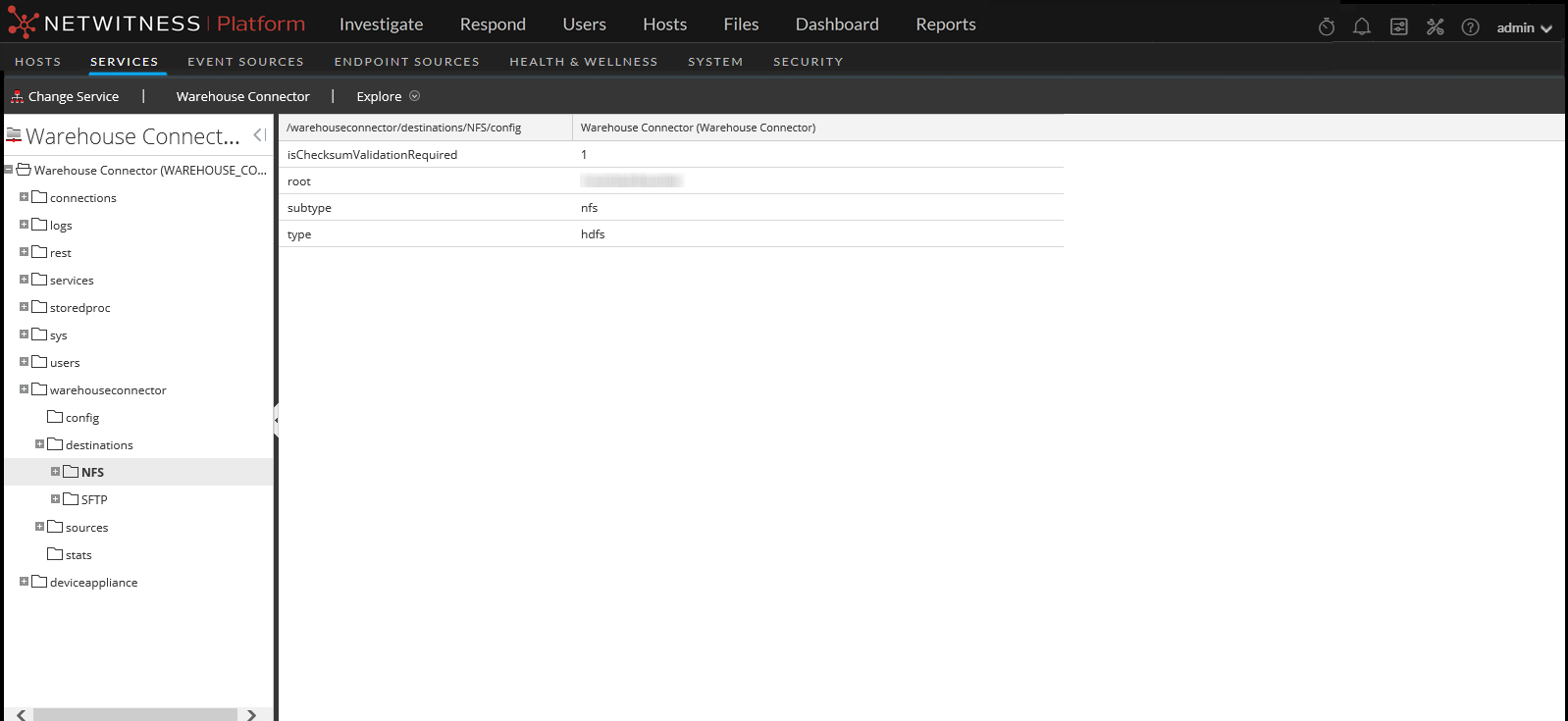Screen dimensions: 1568x721
Task: Click the Change Service hierarchy icon
Action: 17,96
